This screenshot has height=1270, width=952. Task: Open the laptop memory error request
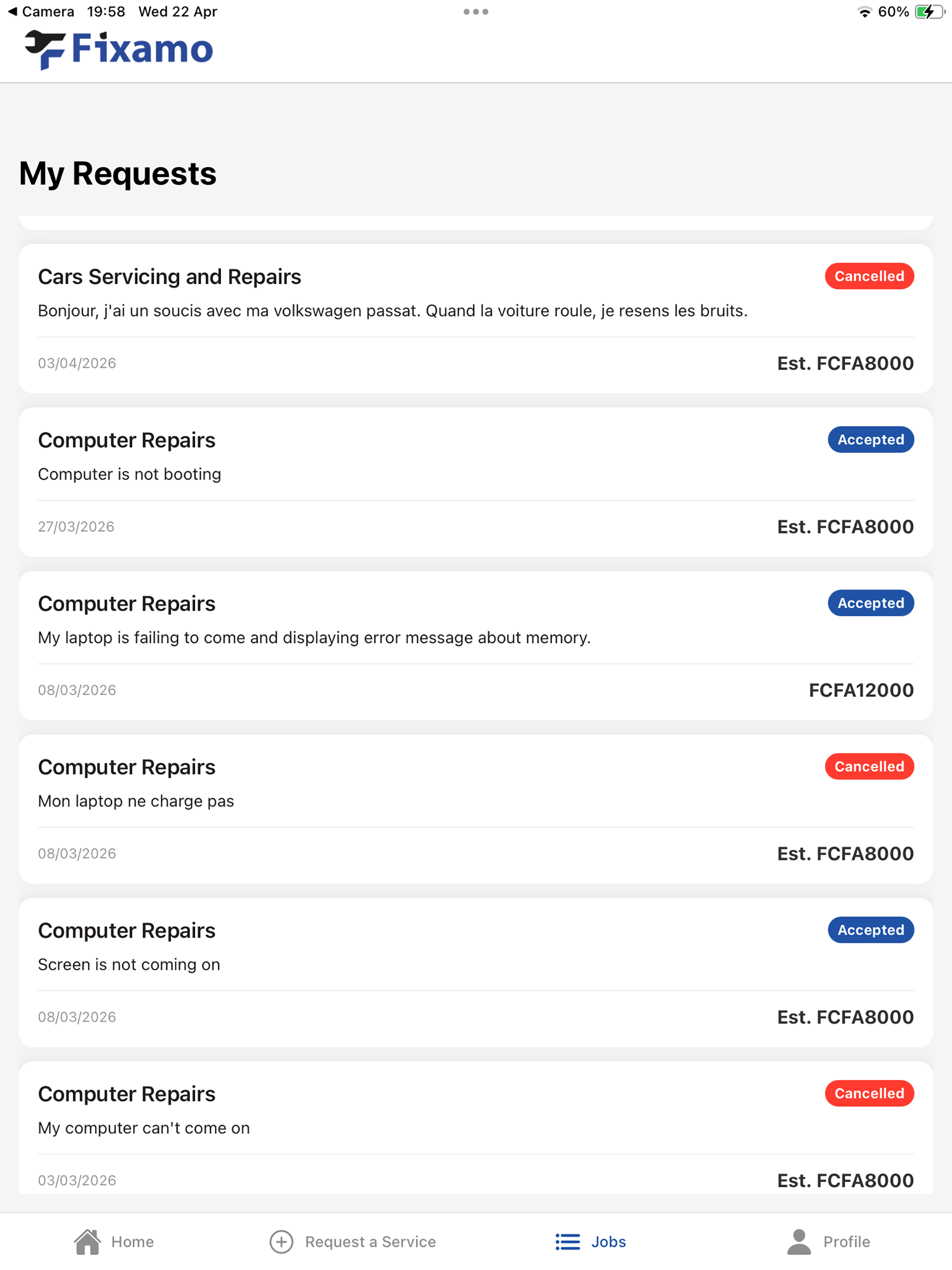pyautogui.click(x=476, y=645)
